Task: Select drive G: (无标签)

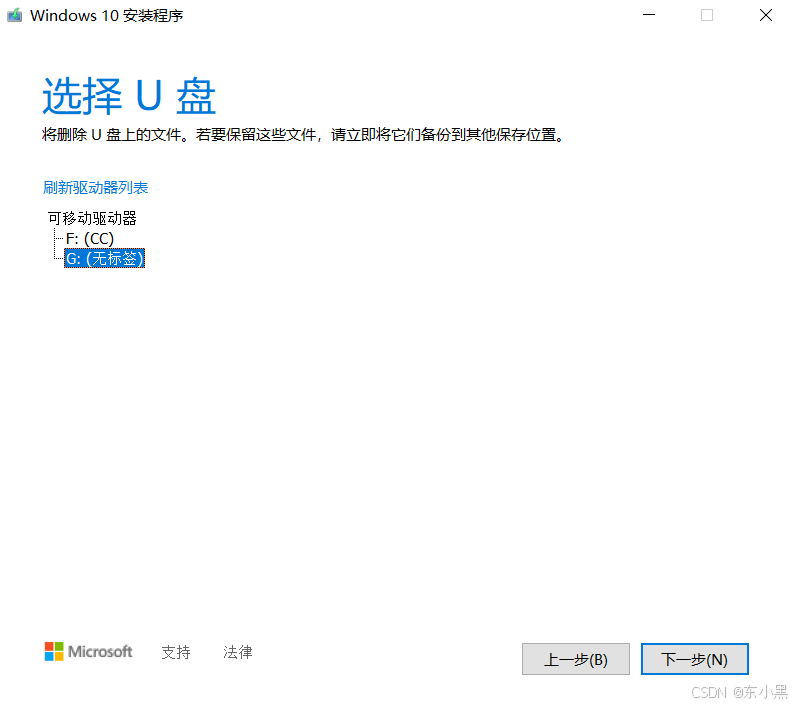Action: (104, 258)
